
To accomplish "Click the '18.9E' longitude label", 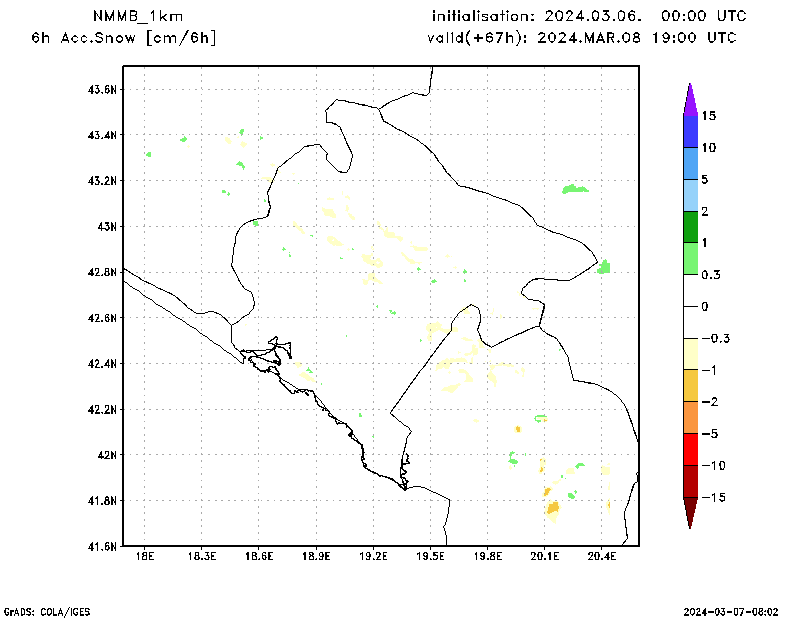I will [316, 556].
